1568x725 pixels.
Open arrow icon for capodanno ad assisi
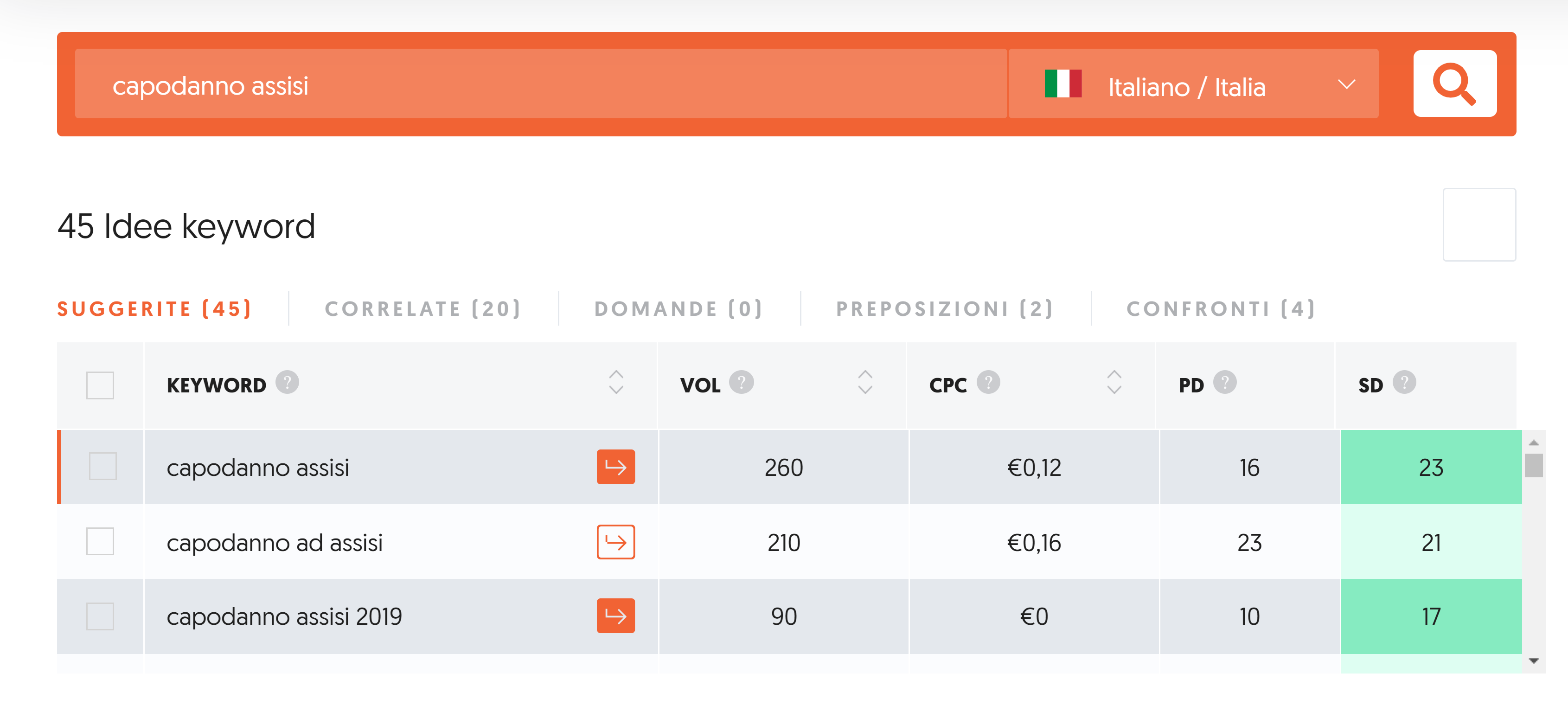(x=615, y=542)
